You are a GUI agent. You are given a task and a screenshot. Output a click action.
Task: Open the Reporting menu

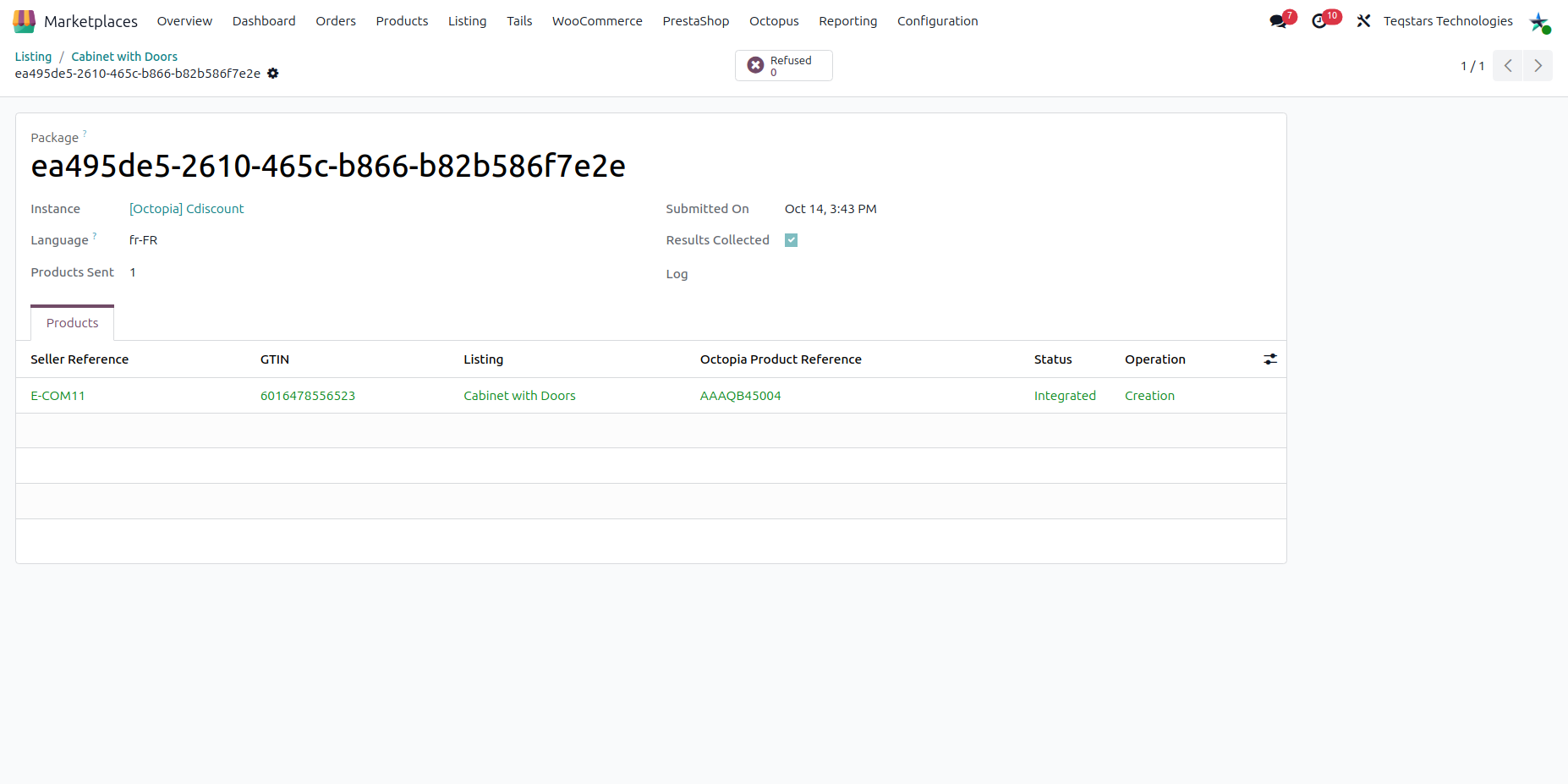tap(848, 21)
